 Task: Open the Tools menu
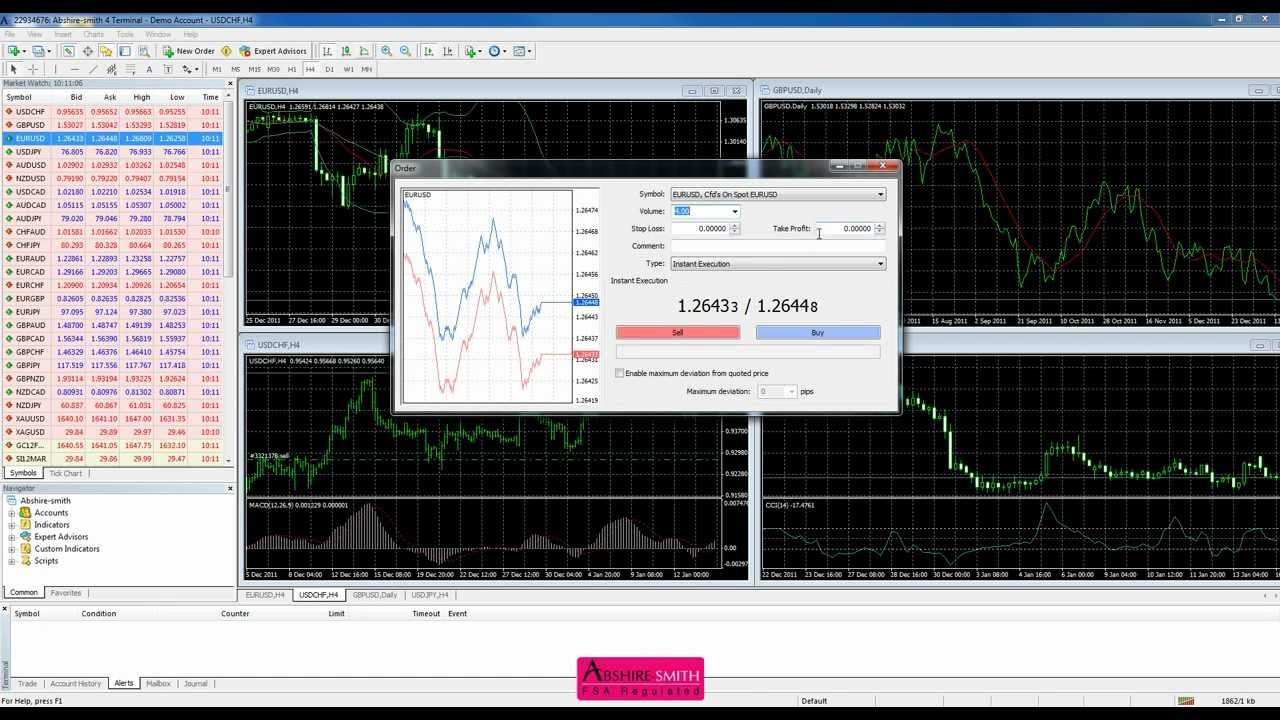click(125, 34)
